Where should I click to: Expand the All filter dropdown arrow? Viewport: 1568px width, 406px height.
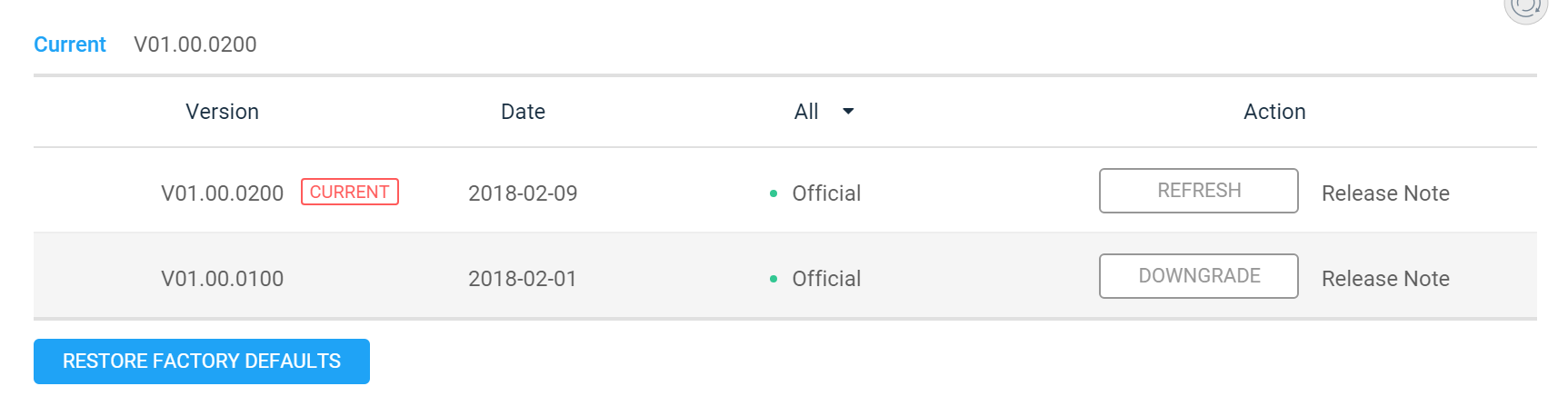coord(848,112)
